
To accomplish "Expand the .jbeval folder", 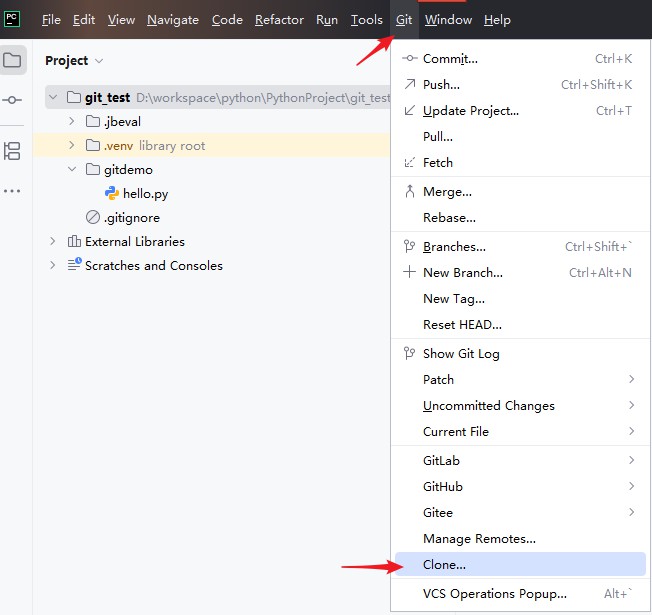I will click(72, 121).
